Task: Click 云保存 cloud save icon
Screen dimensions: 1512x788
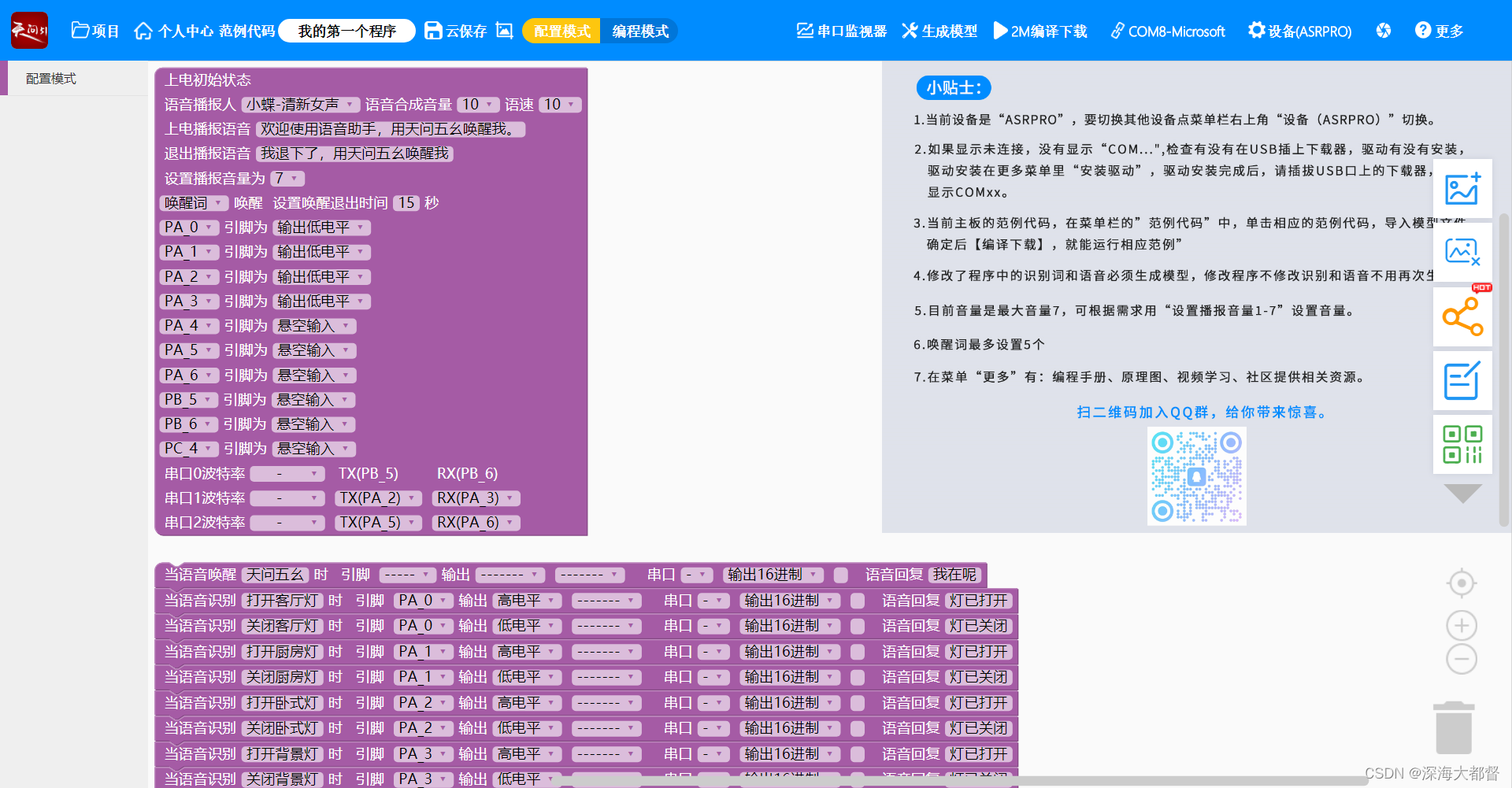Action: 455,31
